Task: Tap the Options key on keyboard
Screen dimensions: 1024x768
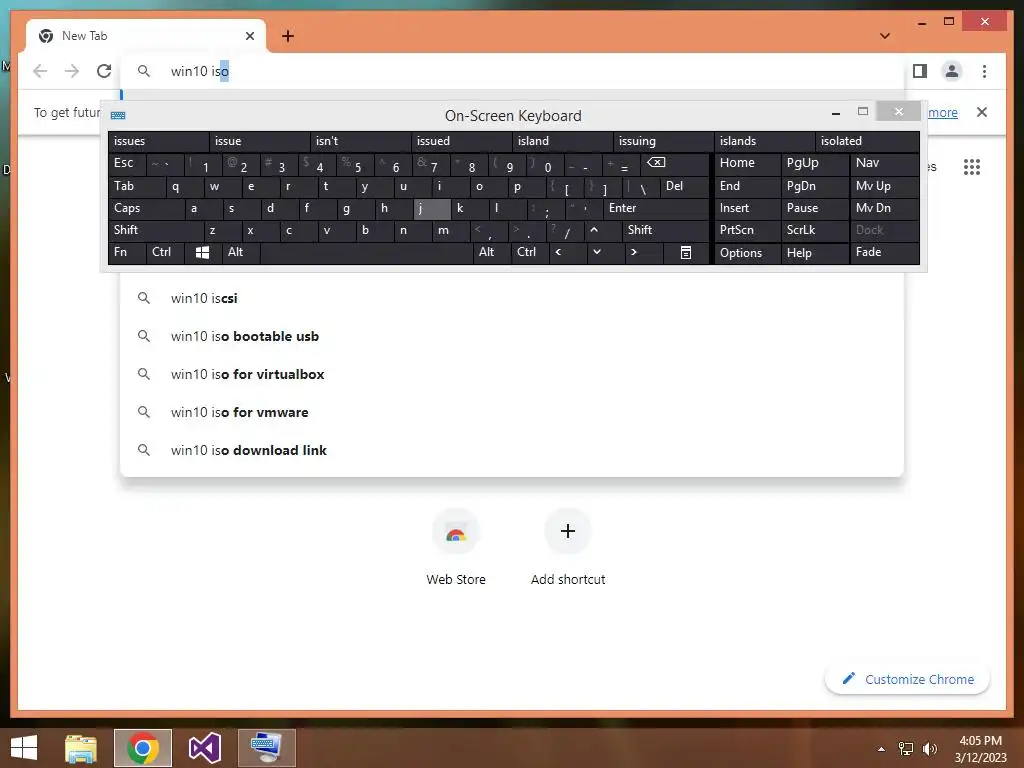Action: [747, 253]
